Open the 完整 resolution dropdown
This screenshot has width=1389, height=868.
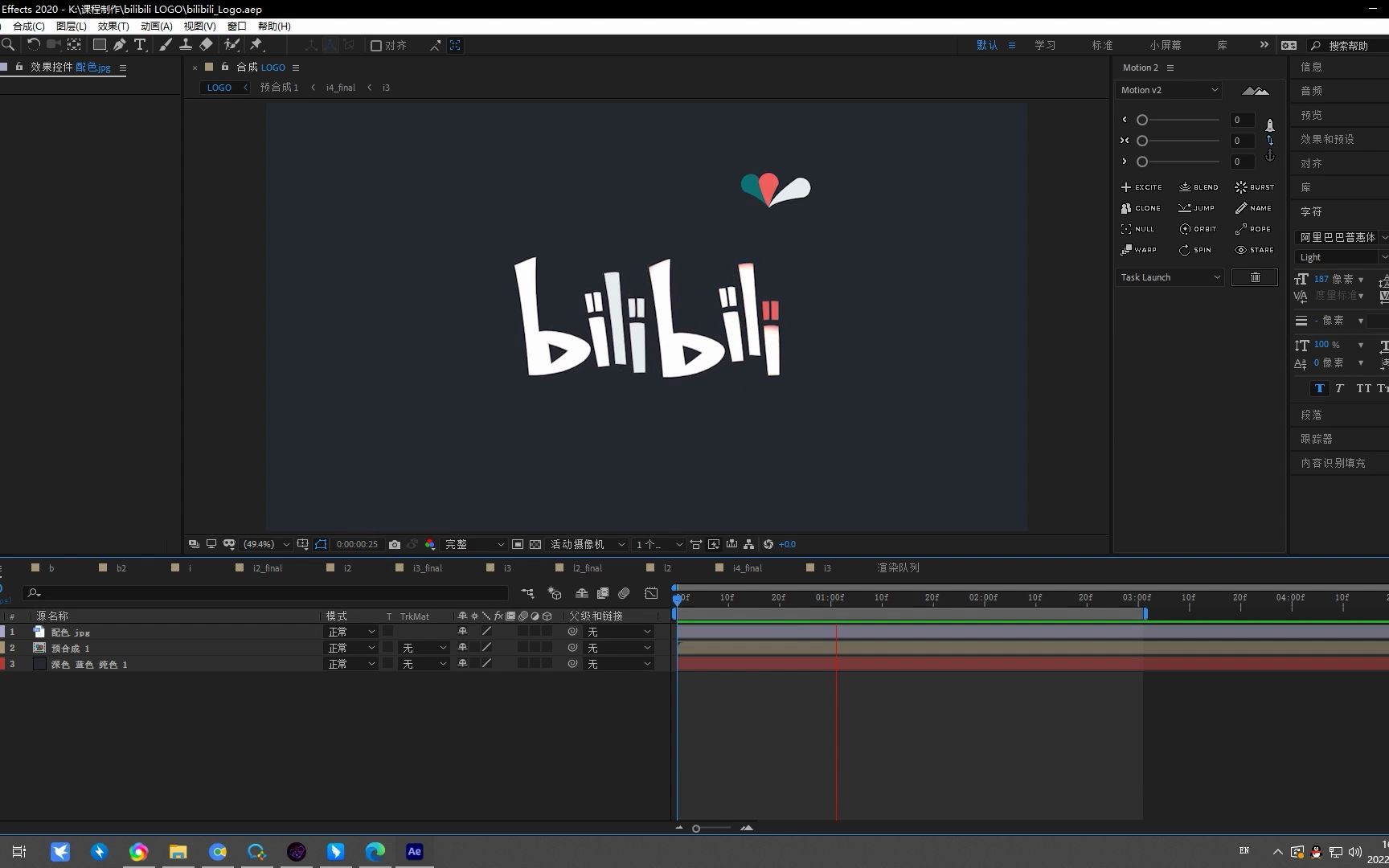[474, 544]
